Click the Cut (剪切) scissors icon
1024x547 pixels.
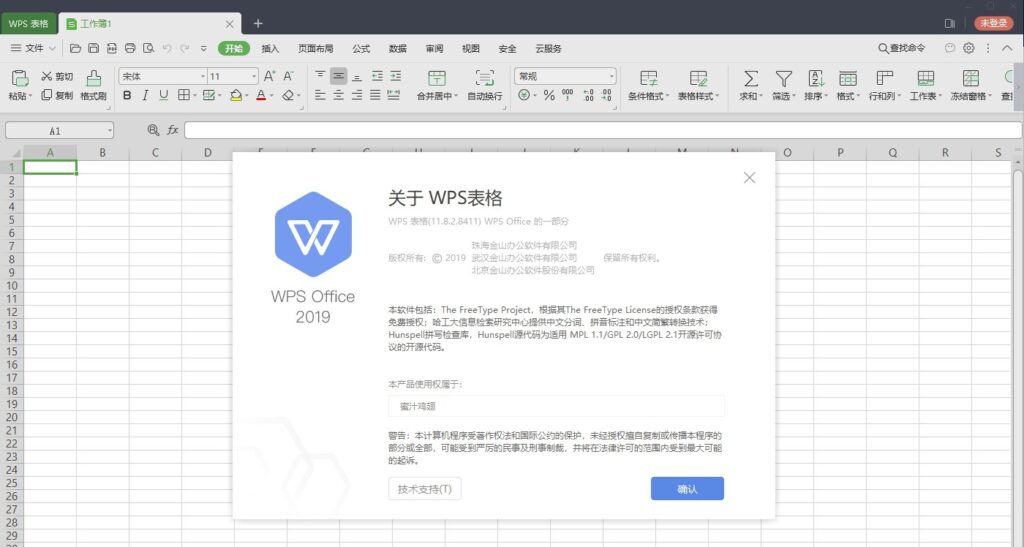(x=46, y=76)
